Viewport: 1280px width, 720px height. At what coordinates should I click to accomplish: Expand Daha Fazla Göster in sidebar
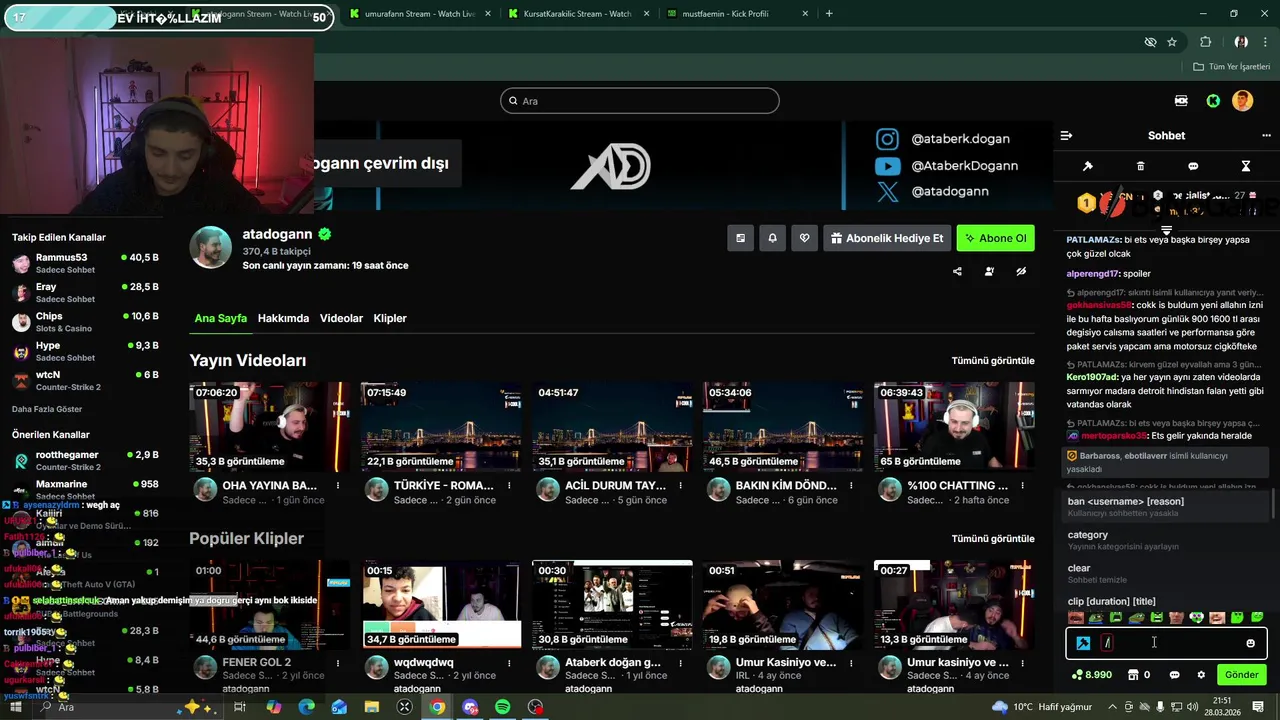pos(47,409)
